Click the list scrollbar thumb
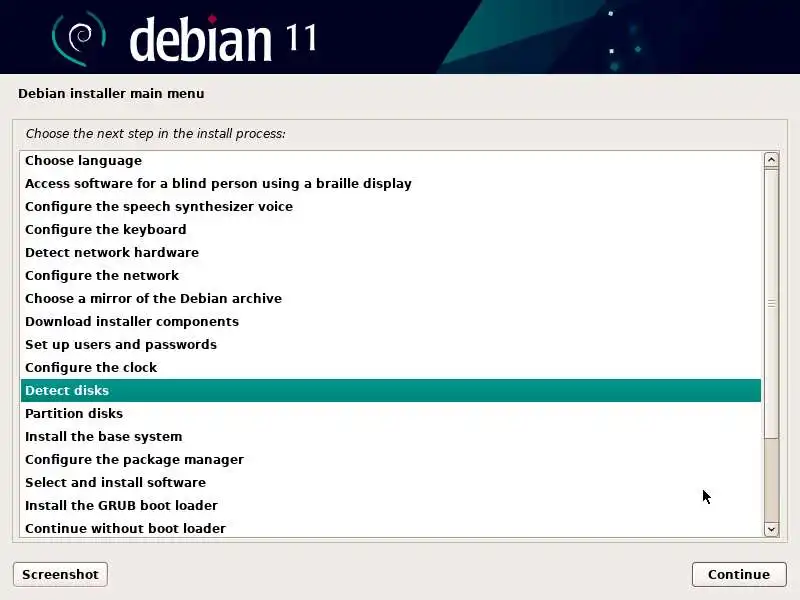Screen dimensions: 800x600 point(771,304)
